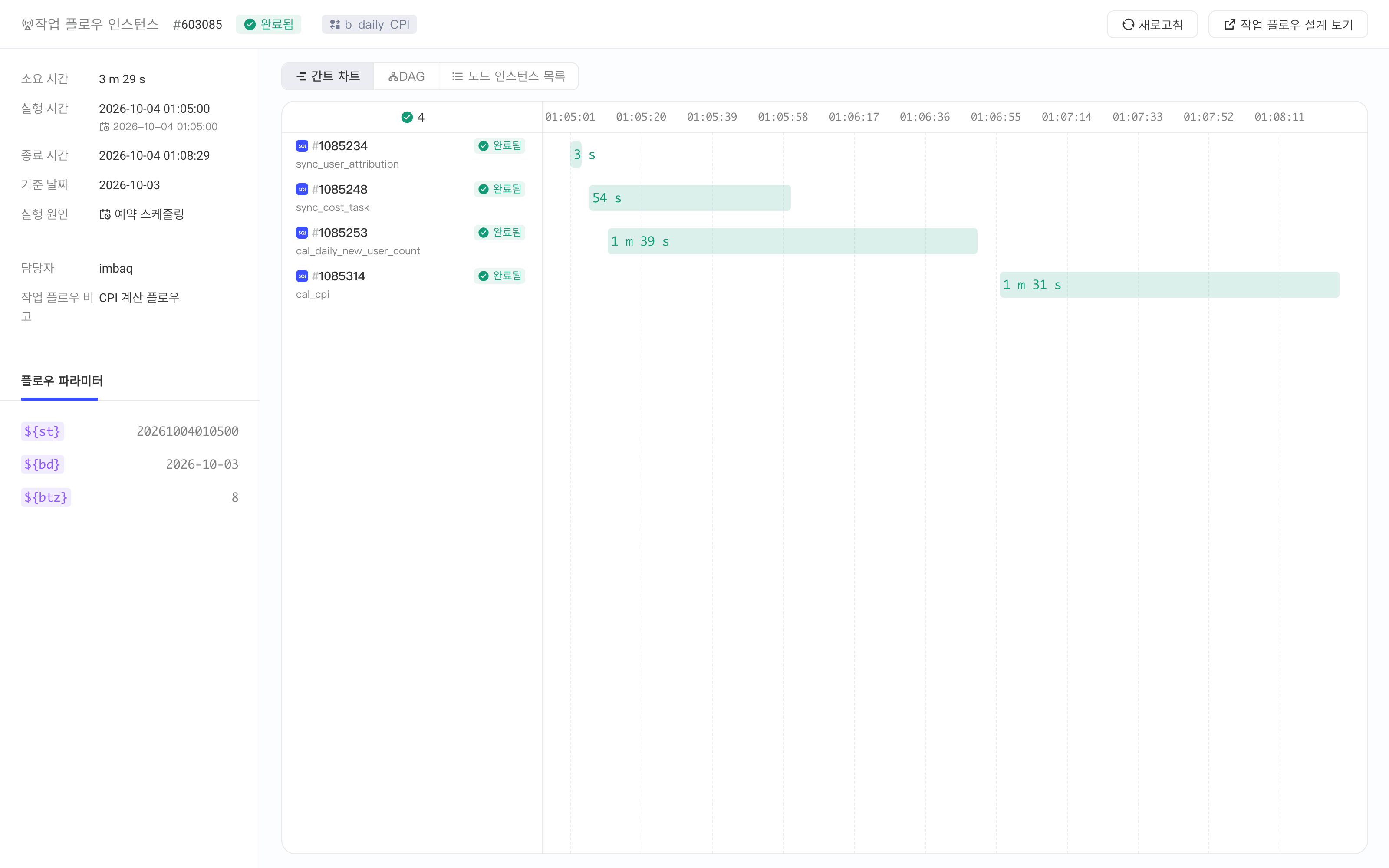The width and height of the screenshot is (1389, 868).
Task: Click SQL icon of node #1085248
Action: [302, 190]
